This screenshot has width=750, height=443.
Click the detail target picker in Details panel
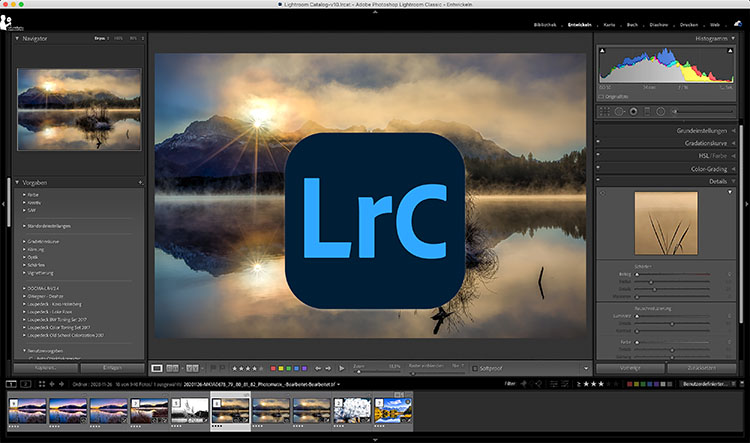tap(602, 193)
